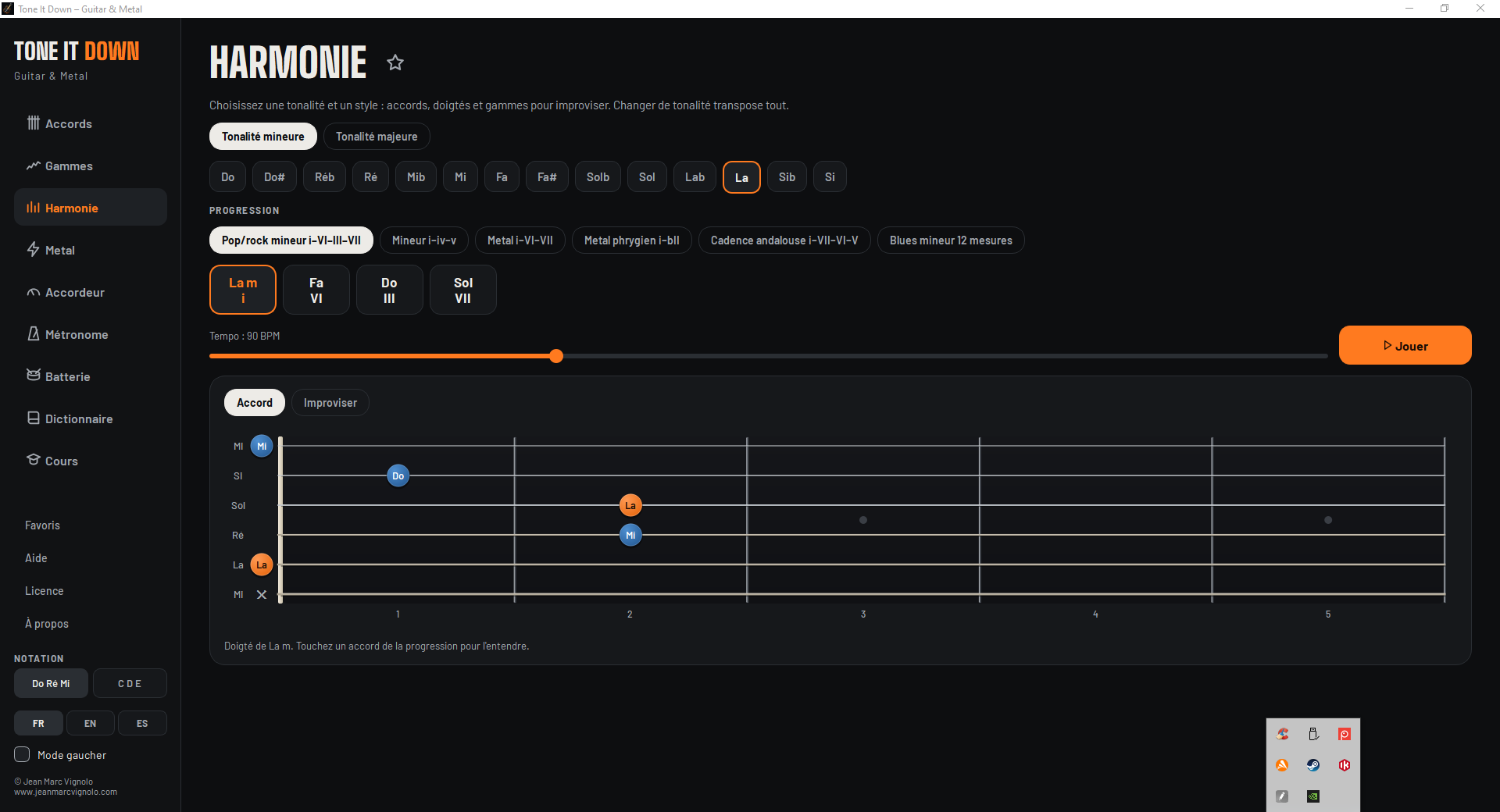Set language to FR
1500x812 pixels.
pos(38,723)
